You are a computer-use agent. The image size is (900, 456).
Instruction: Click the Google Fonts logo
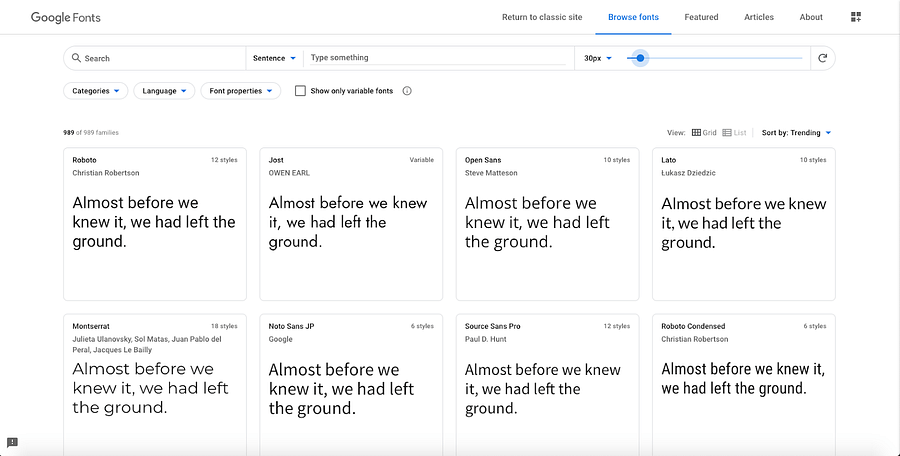65,17
